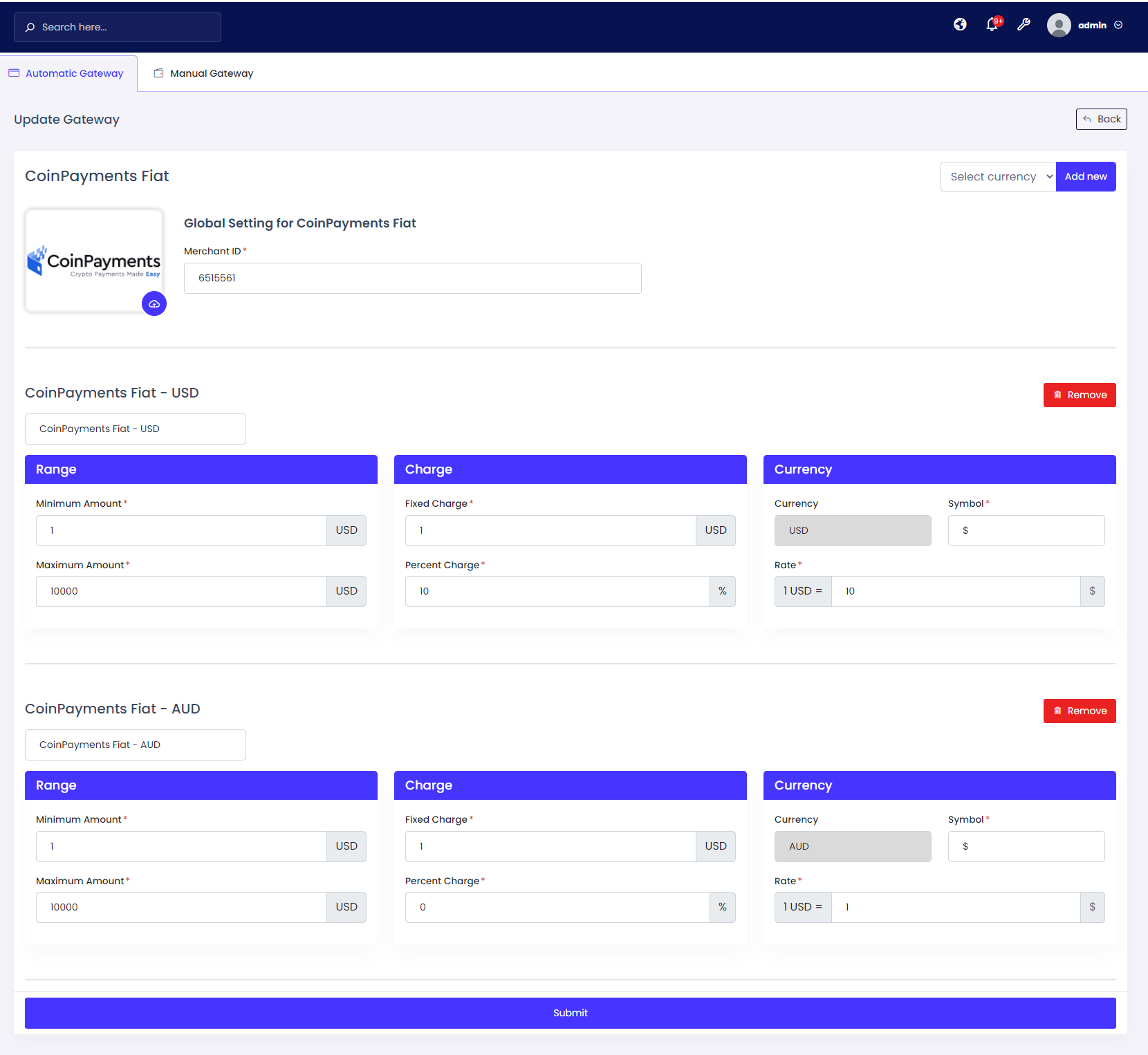
Task: Click AUD section Percent Charge input
Action: [557, 908]
